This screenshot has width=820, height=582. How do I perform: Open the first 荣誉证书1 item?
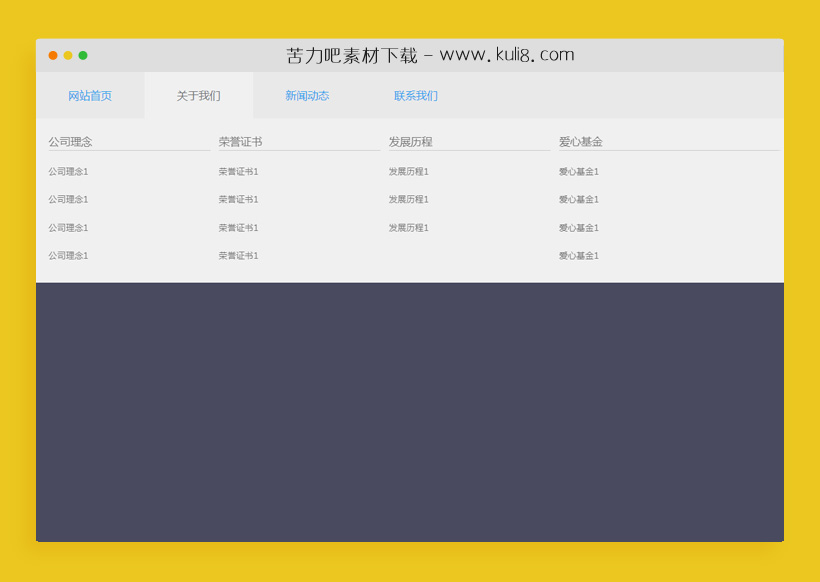(x=237, y=170)
